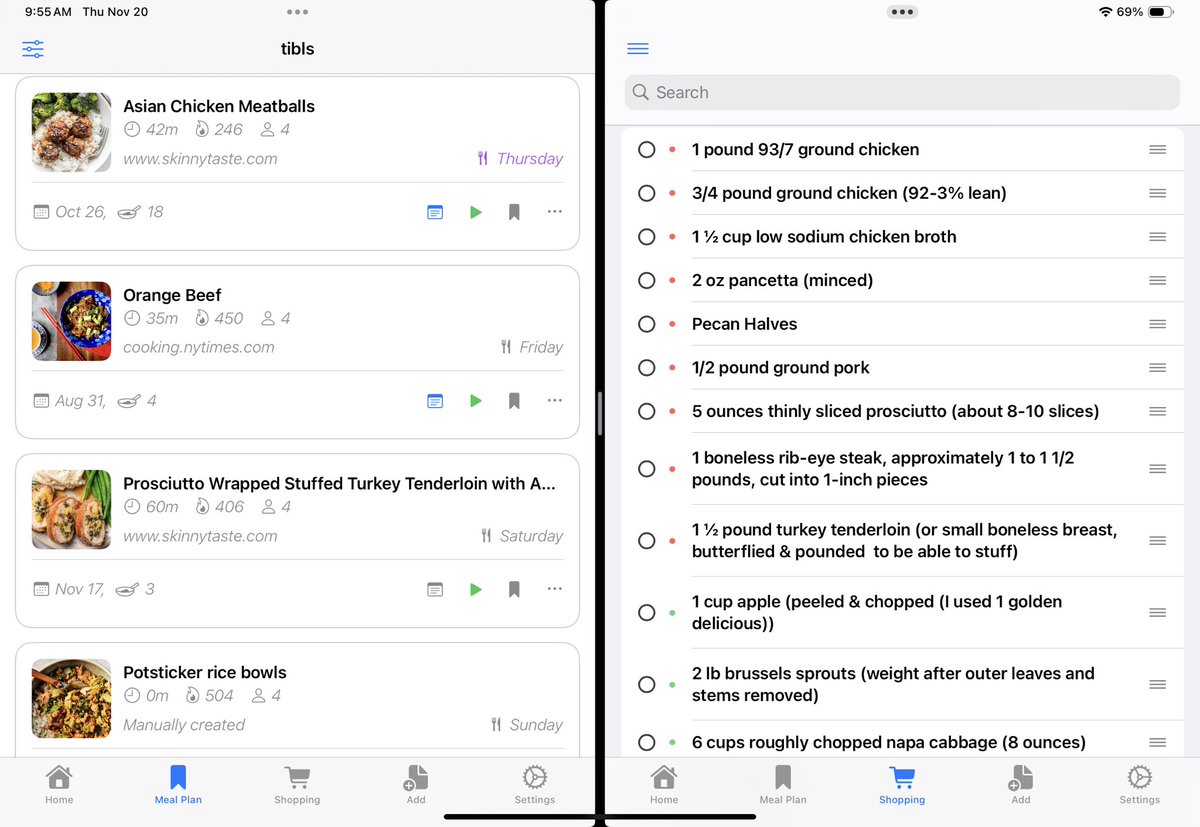This screenshot has width=1200, height=827.
Task: Open the notes icon for Prosciutto Wrapped Turkey Tenderloin
Action: pyautogui.click(x=435, y=590)
